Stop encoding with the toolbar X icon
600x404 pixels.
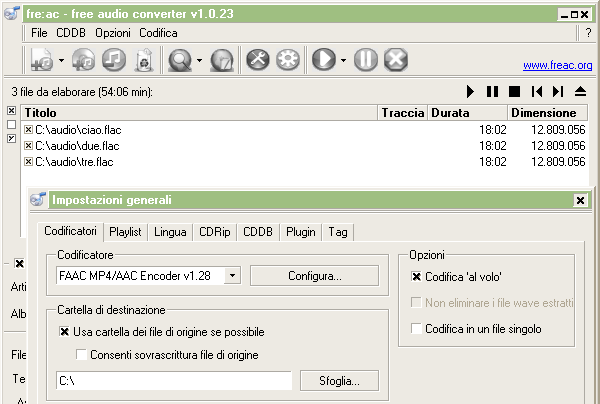pyautogui.click(x=396, y=60)
